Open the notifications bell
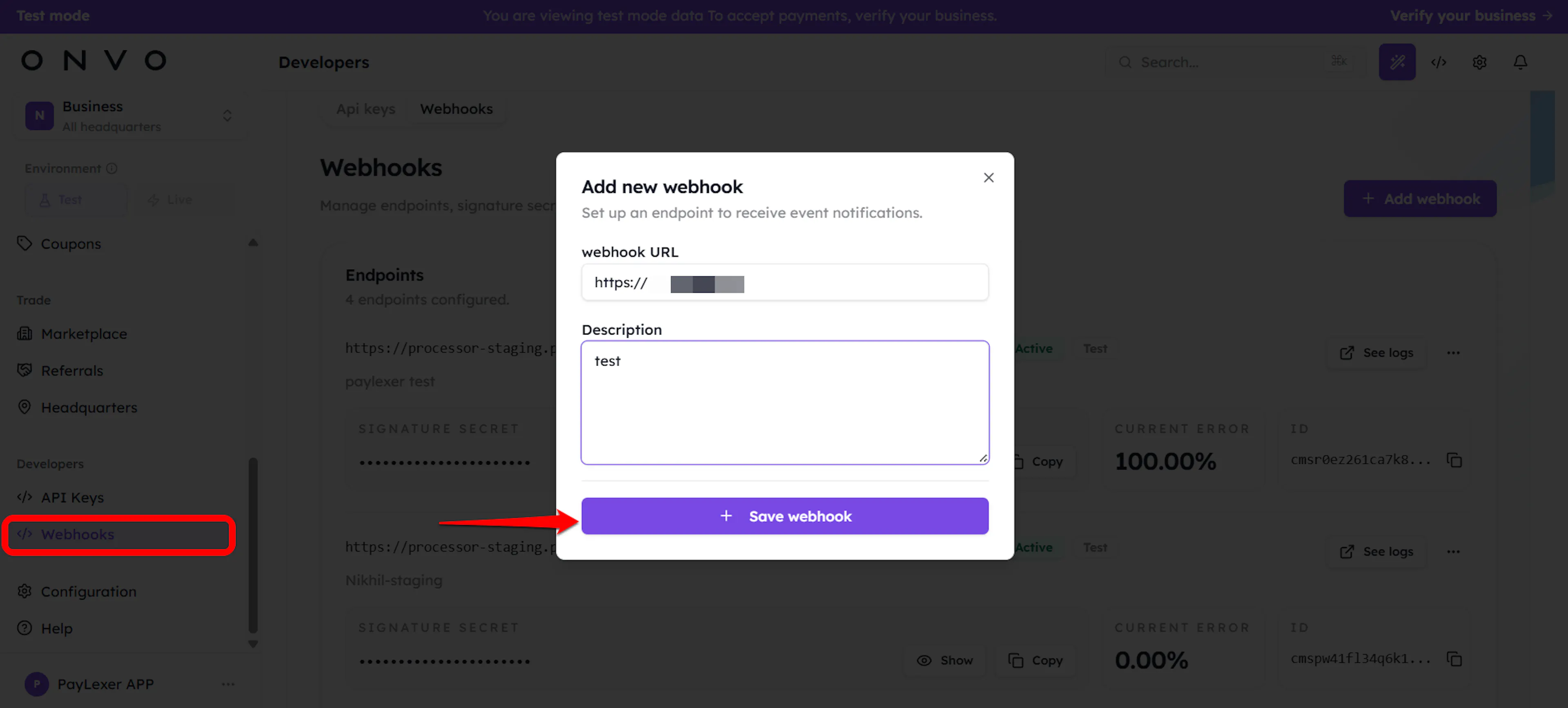The width and height of the screenshot is (1568, 708). 1521,62
